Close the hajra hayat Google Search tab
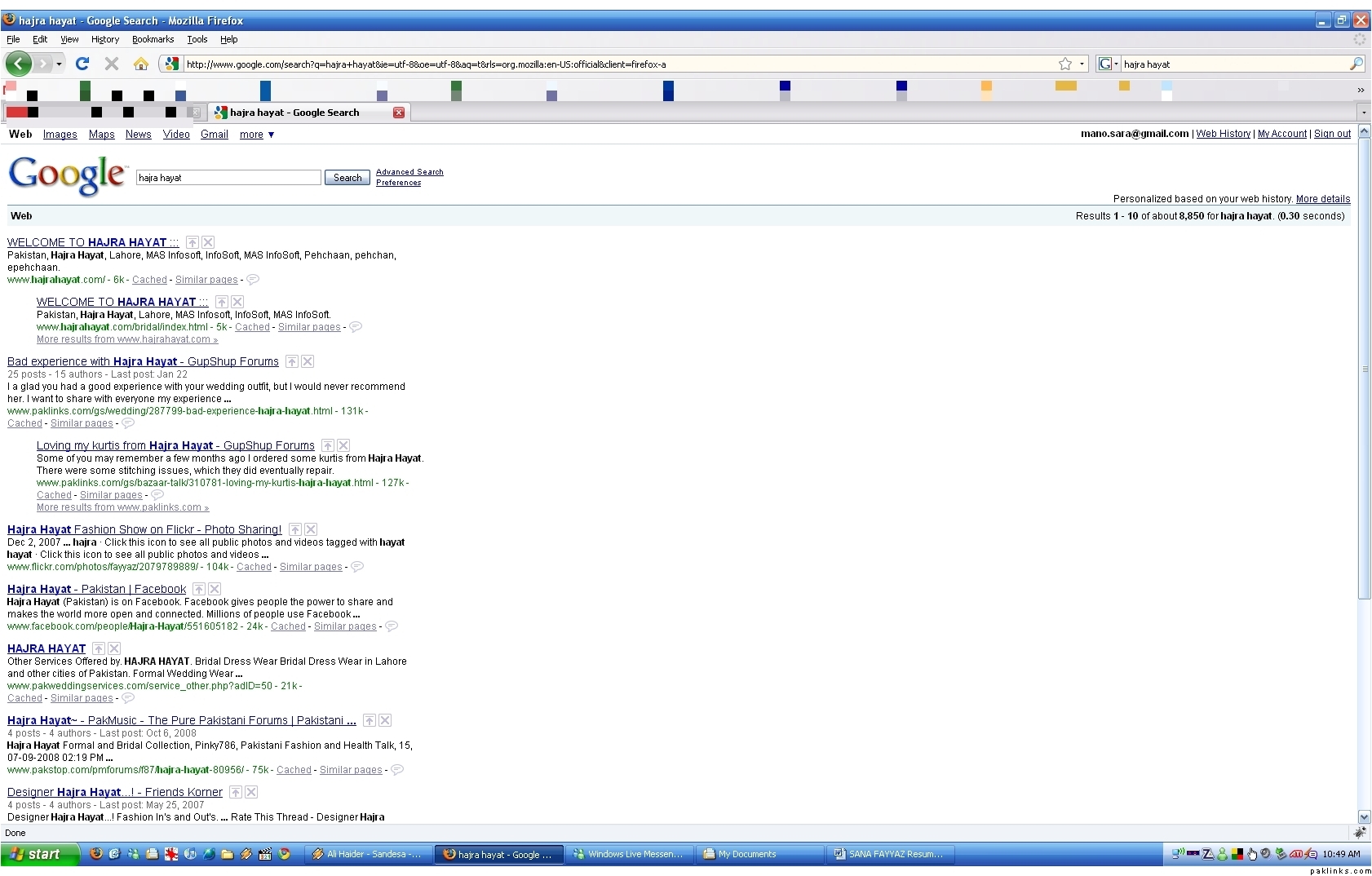The height and width of the screenshot is (876, 1372). pyautogui.click(x=399, y=113)
